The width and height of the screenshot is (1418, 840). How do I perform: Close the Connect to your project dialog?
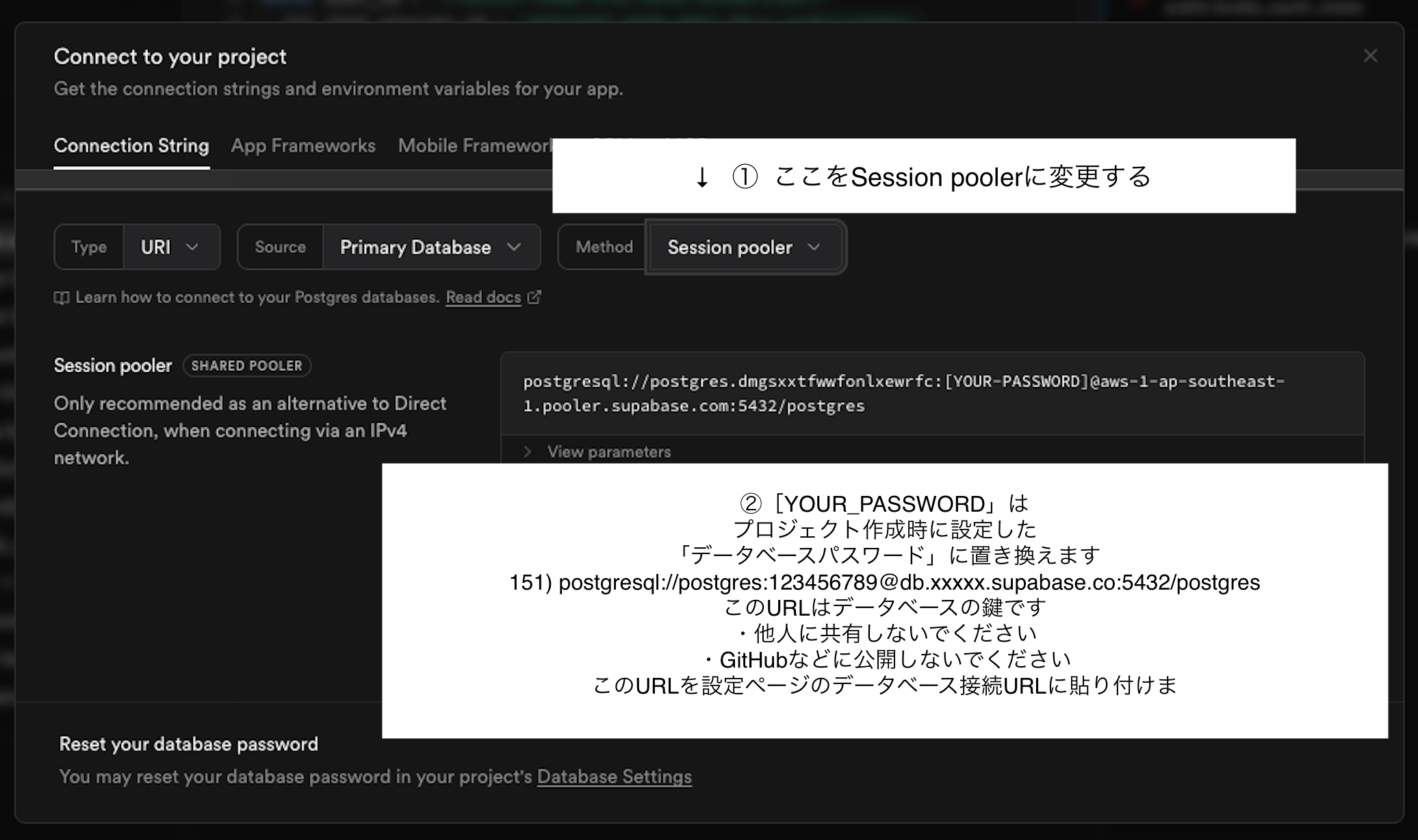click(x=1369, y=56)
